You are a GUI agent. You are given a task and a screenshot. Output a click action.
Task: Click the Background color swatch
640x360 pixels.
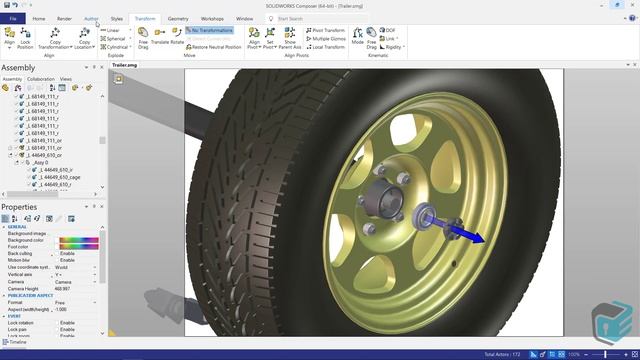point(79,240)
